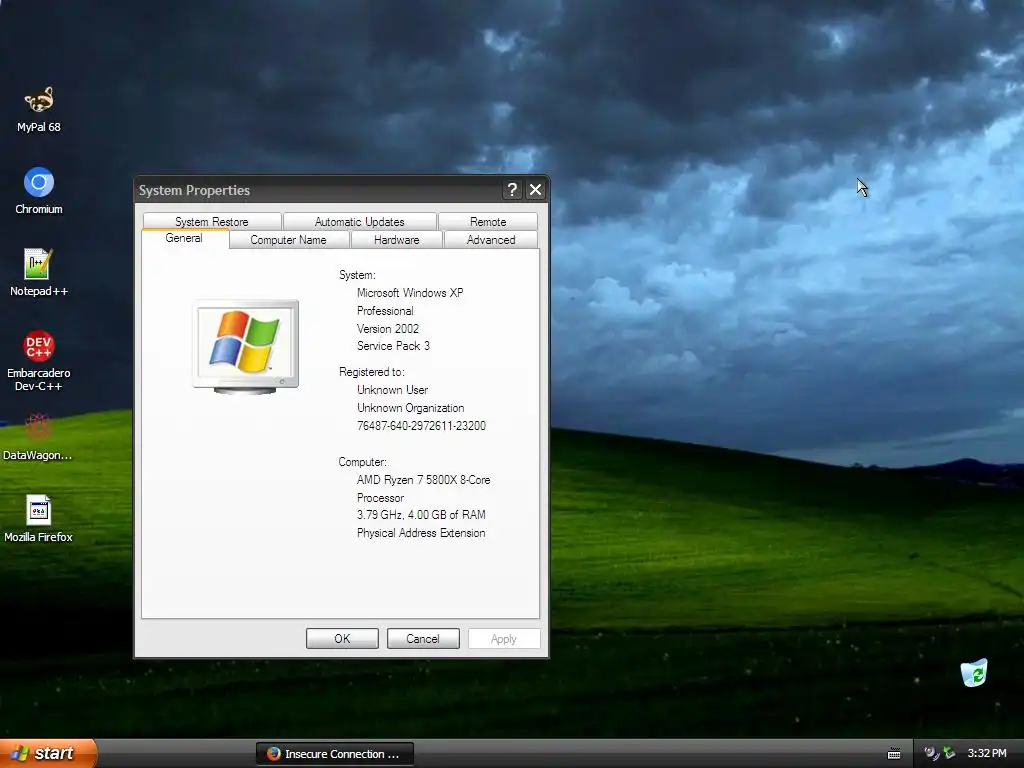
Task: Click the taskbar clock showing 3:32 PM
Action: tap(987, 754)
